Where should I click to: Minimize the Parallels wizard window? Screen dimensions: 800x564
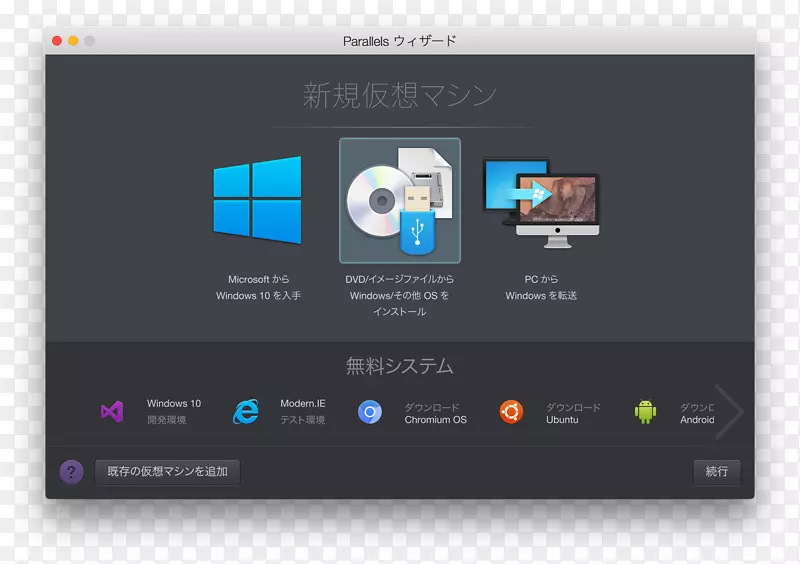[73, 41]
